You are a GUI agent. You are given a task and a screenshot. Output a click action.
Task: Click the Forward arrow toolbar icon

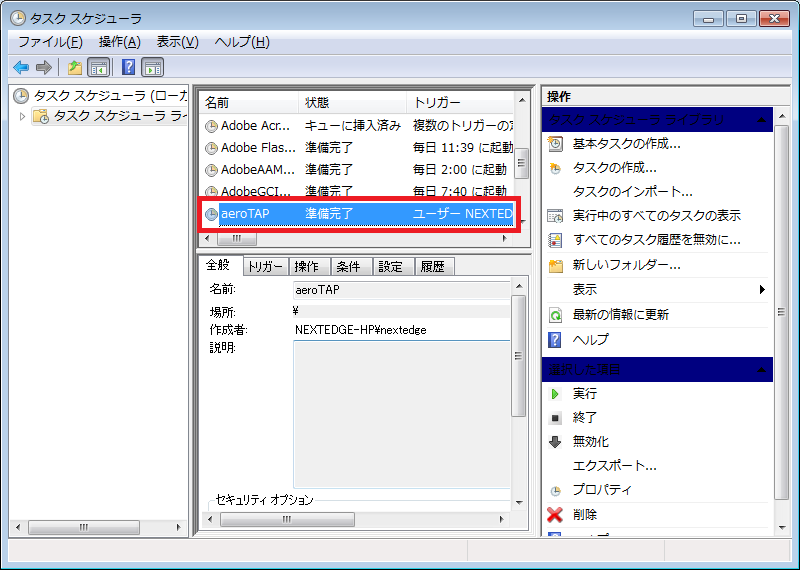point(44,67)
